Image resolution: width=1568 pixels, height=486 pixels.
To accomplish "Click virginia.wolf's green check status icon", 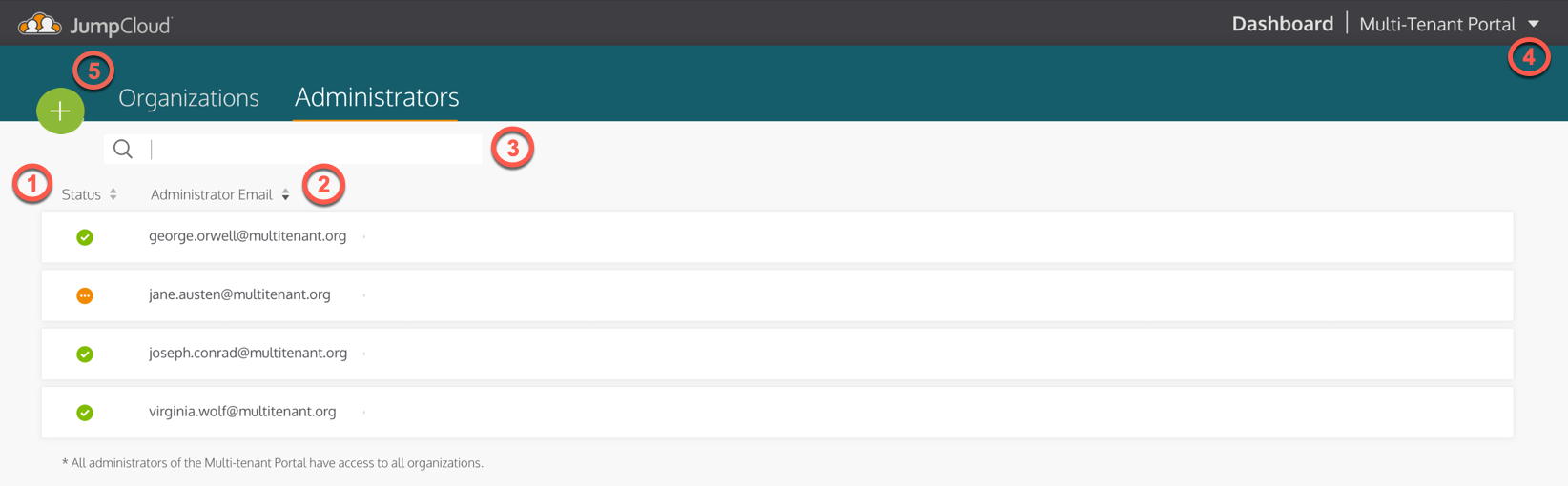I will (x=85, y=413).
